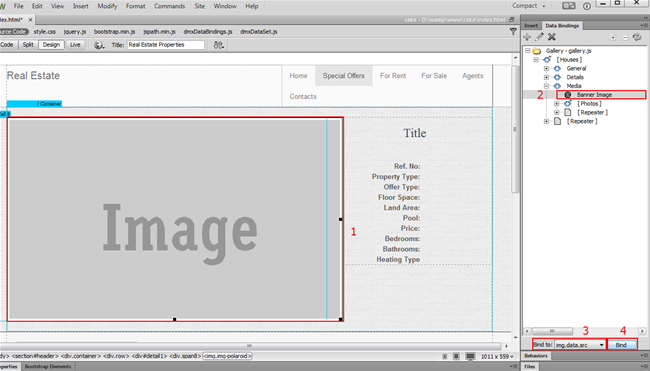Switch to Code view

click(x=7, y=45)
